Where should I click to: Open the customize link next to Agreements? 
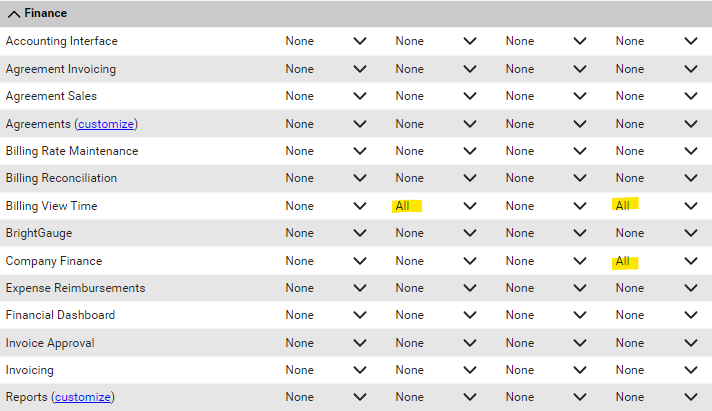coord(106,124)
